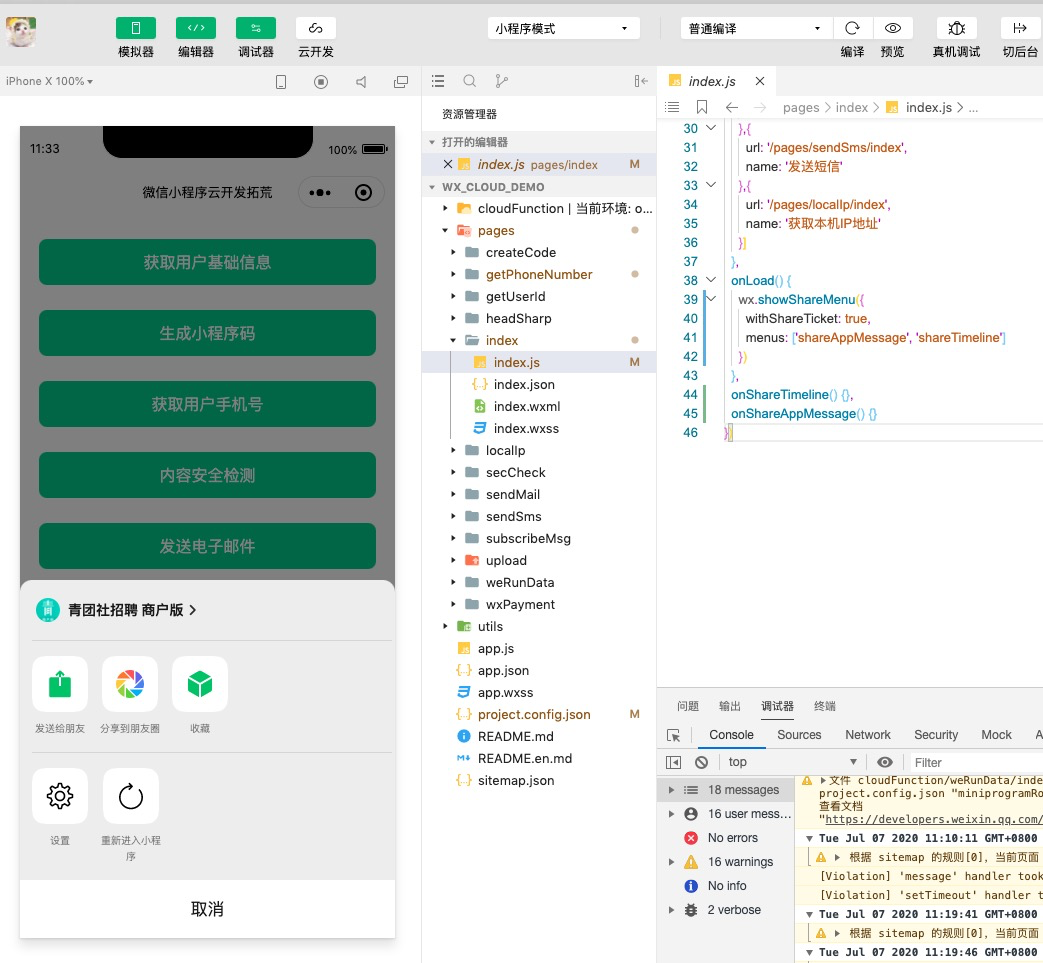
Task: Switch to the Sources tab
Action: click(x=799, y=735)
